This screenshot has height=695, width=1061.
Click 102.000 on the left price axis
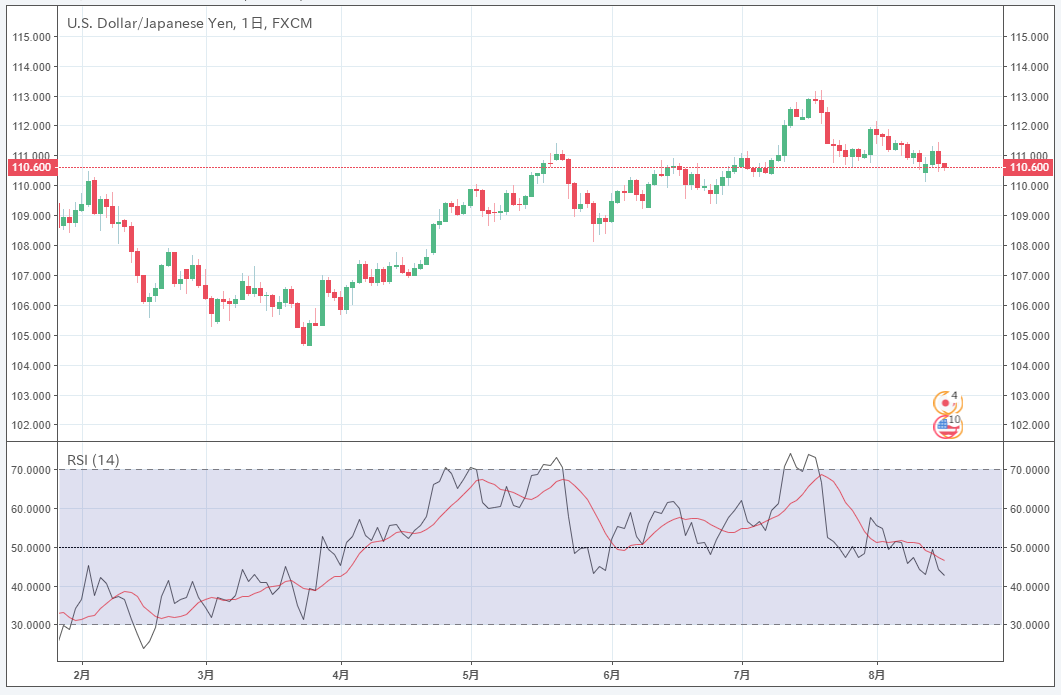tap(32, 425)
